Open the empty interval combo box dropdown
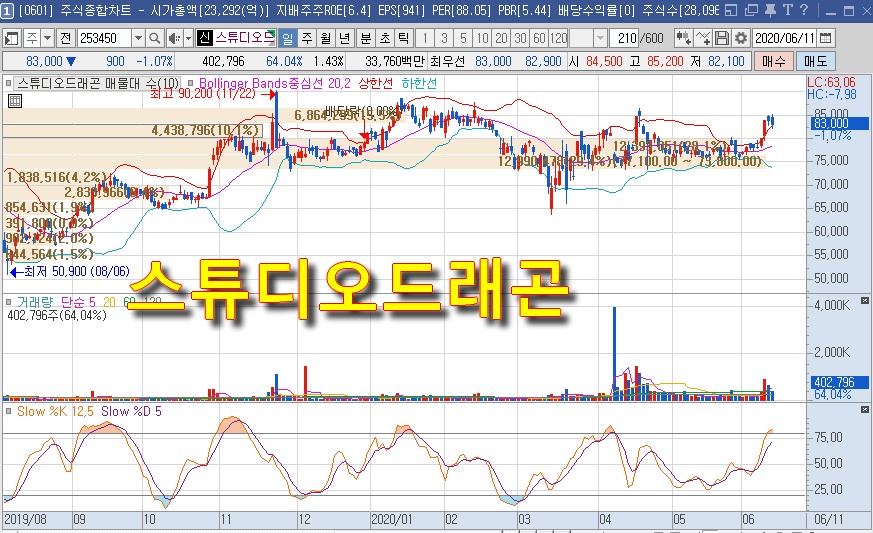This screenshot has width=873, height=533. pos(600,38)
